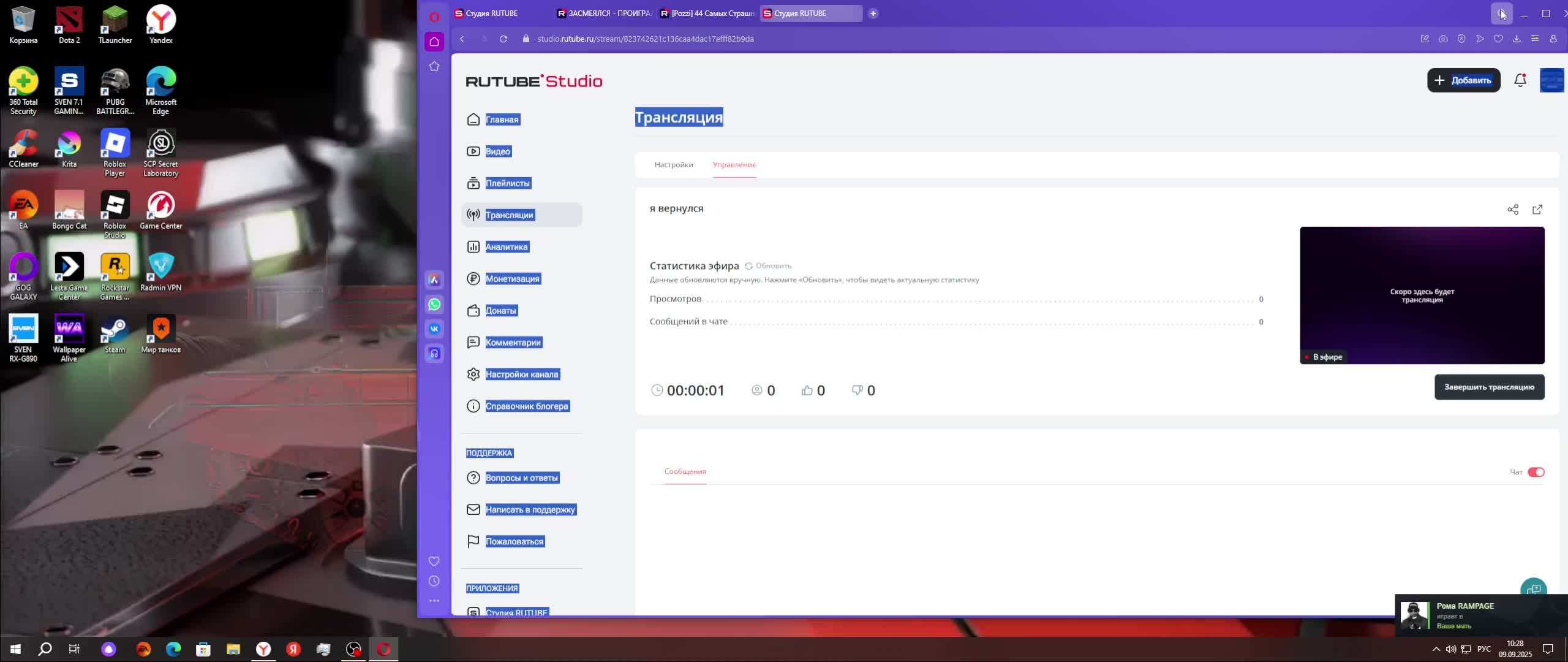Open Opera bookmarks star in sidebar
This screenshot has width=1568, height=662.
434,66
